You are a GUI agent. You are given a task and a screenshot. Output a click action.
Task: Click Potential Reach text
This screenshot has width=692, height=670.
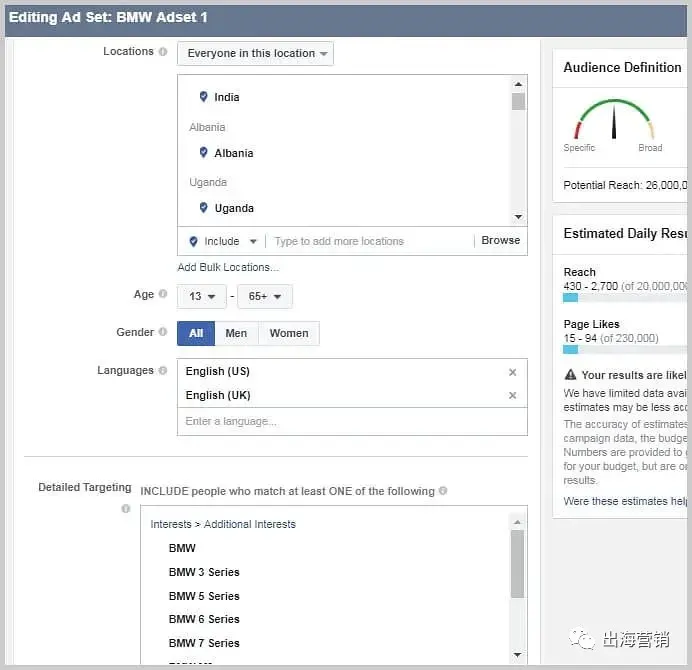625,185
